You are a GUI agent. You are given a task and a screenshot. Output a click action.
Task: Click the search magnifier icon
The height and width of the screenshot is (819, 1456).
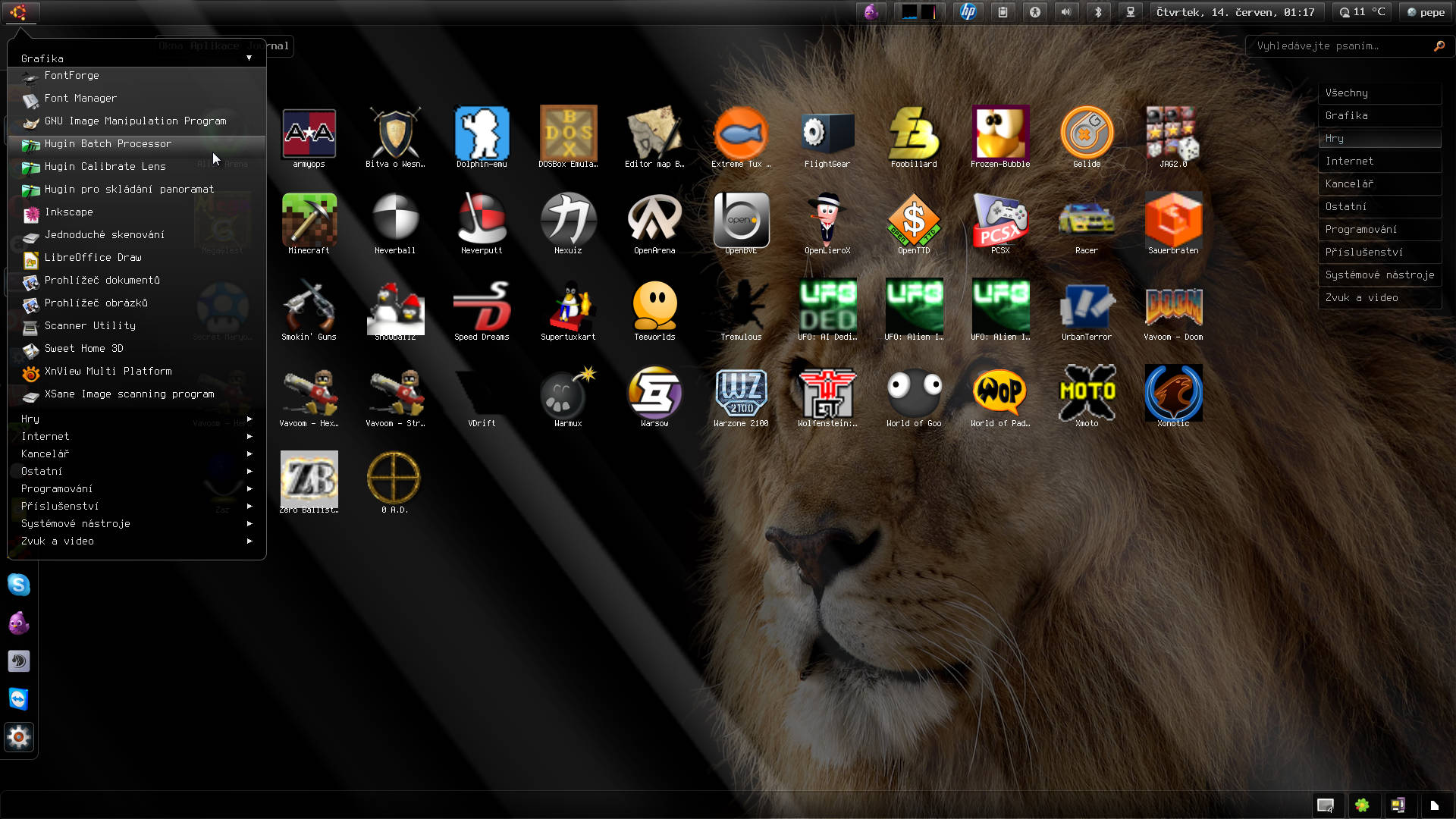[x=1439, y=46]
